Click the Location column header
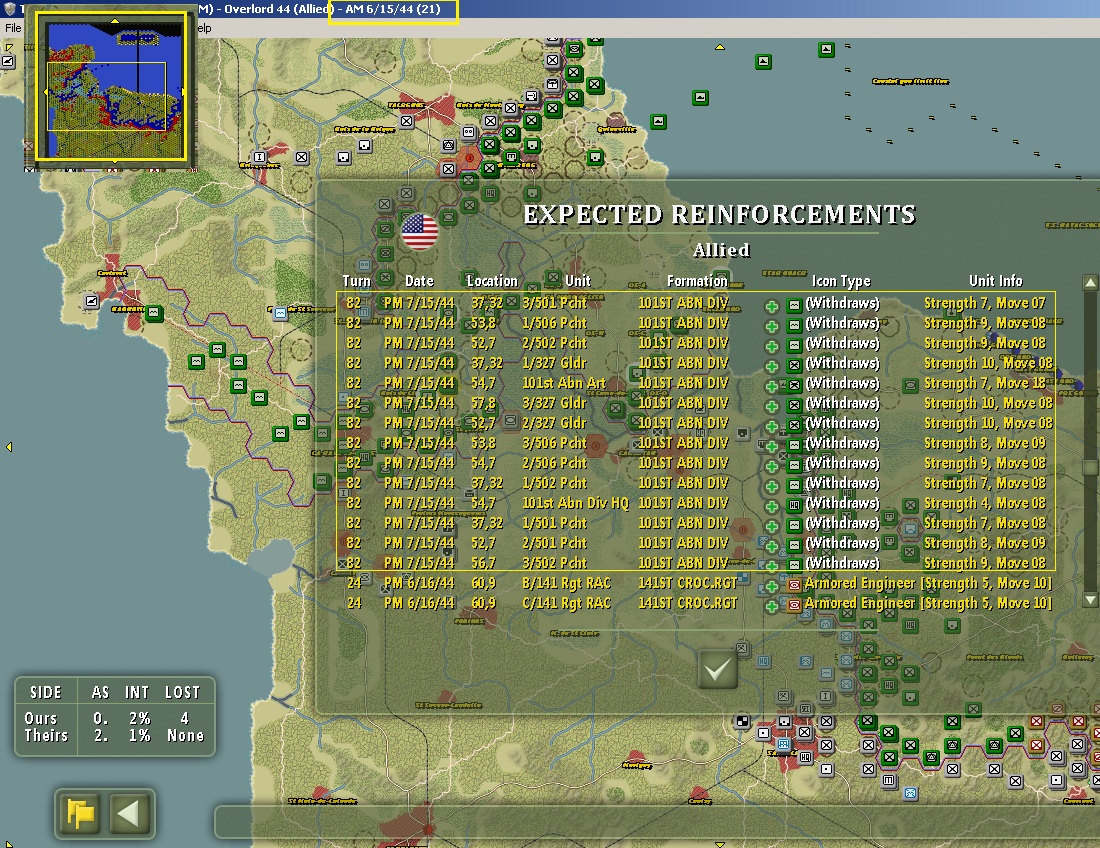The width and height of the screenshot is (1100, 848). click(492, 281)
